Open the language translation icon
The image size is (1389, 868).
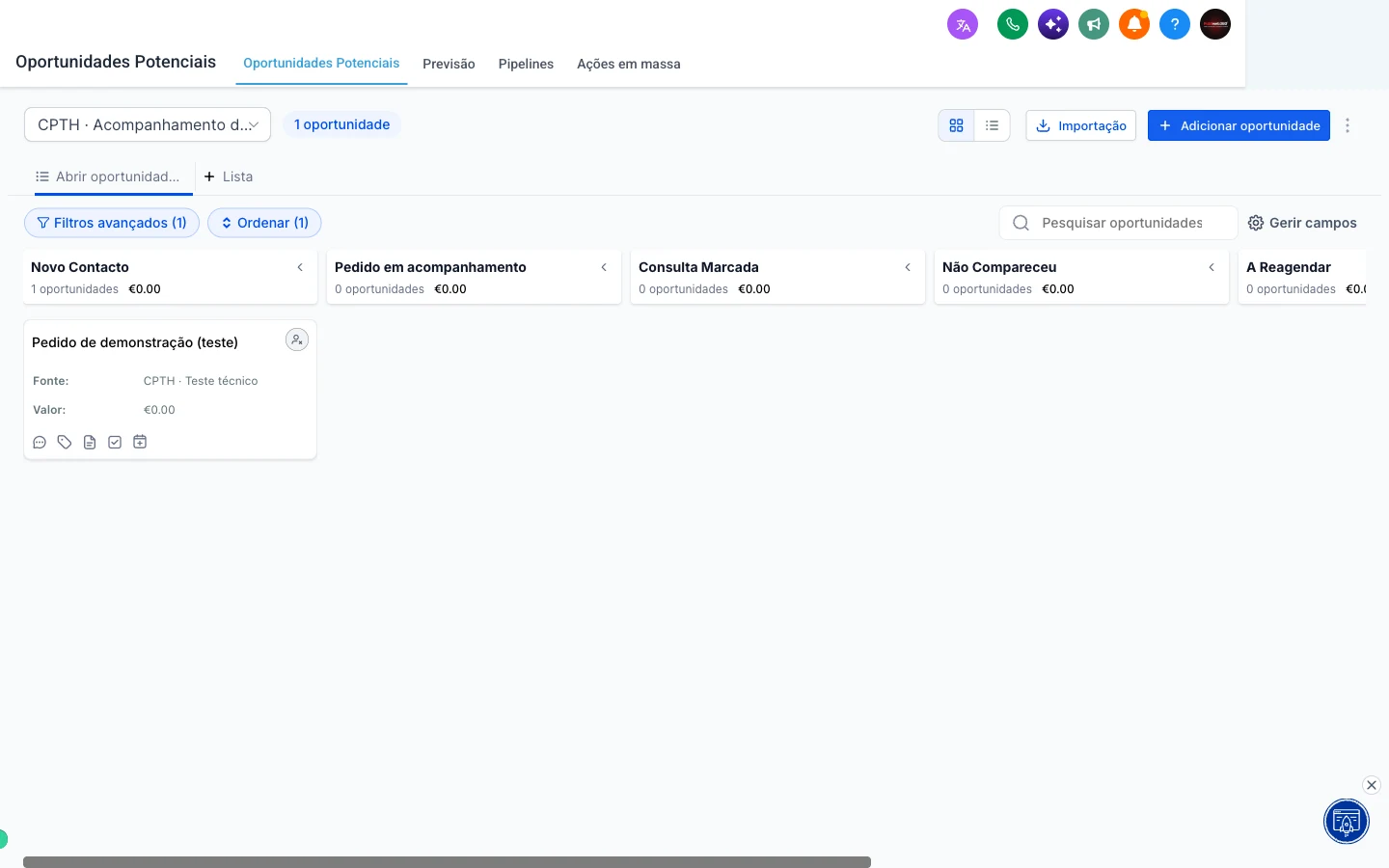pyautogui.click(x=963, y=25)
